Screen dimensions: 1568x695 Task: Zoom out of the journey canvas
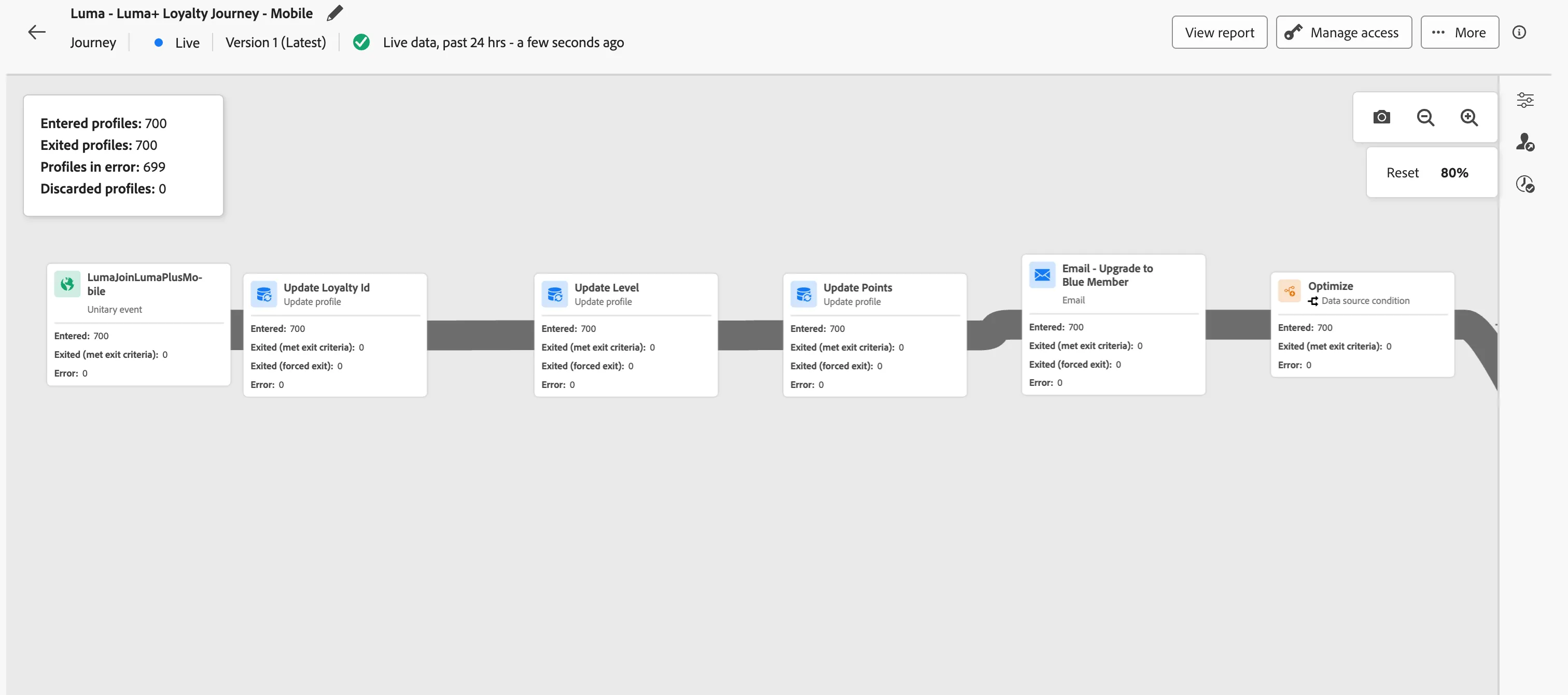(1425, 117)
